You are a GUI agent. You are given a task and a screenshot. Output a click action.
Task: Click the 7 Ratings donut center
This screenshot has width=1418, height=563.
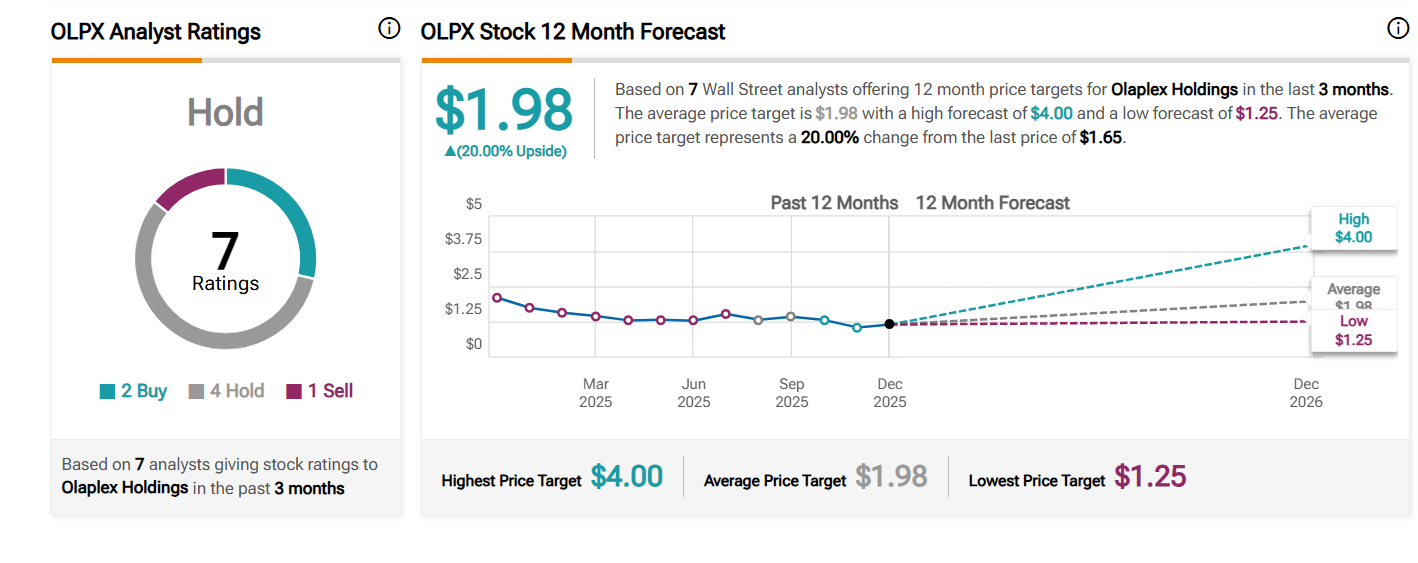coord(226,261)
